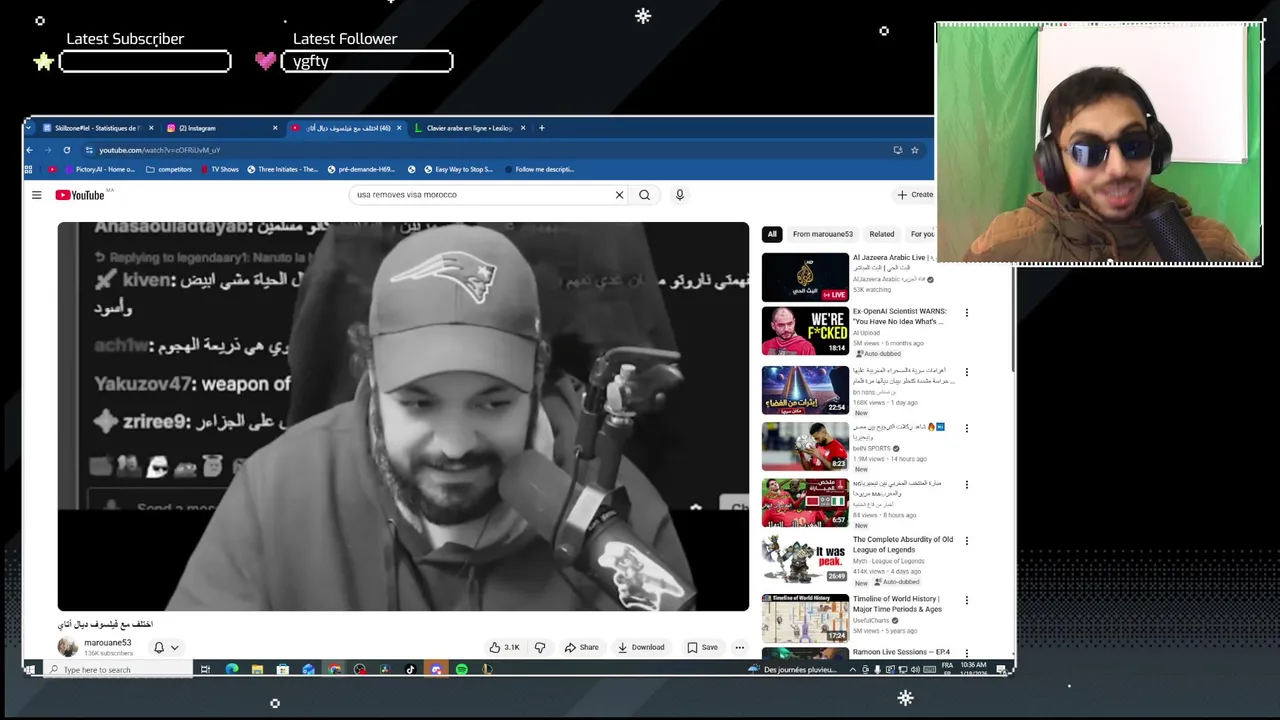Toggle the notification bell for marouane53
Screen dimensions: 1280x720
pyautogui.click(x=158, y=647)
